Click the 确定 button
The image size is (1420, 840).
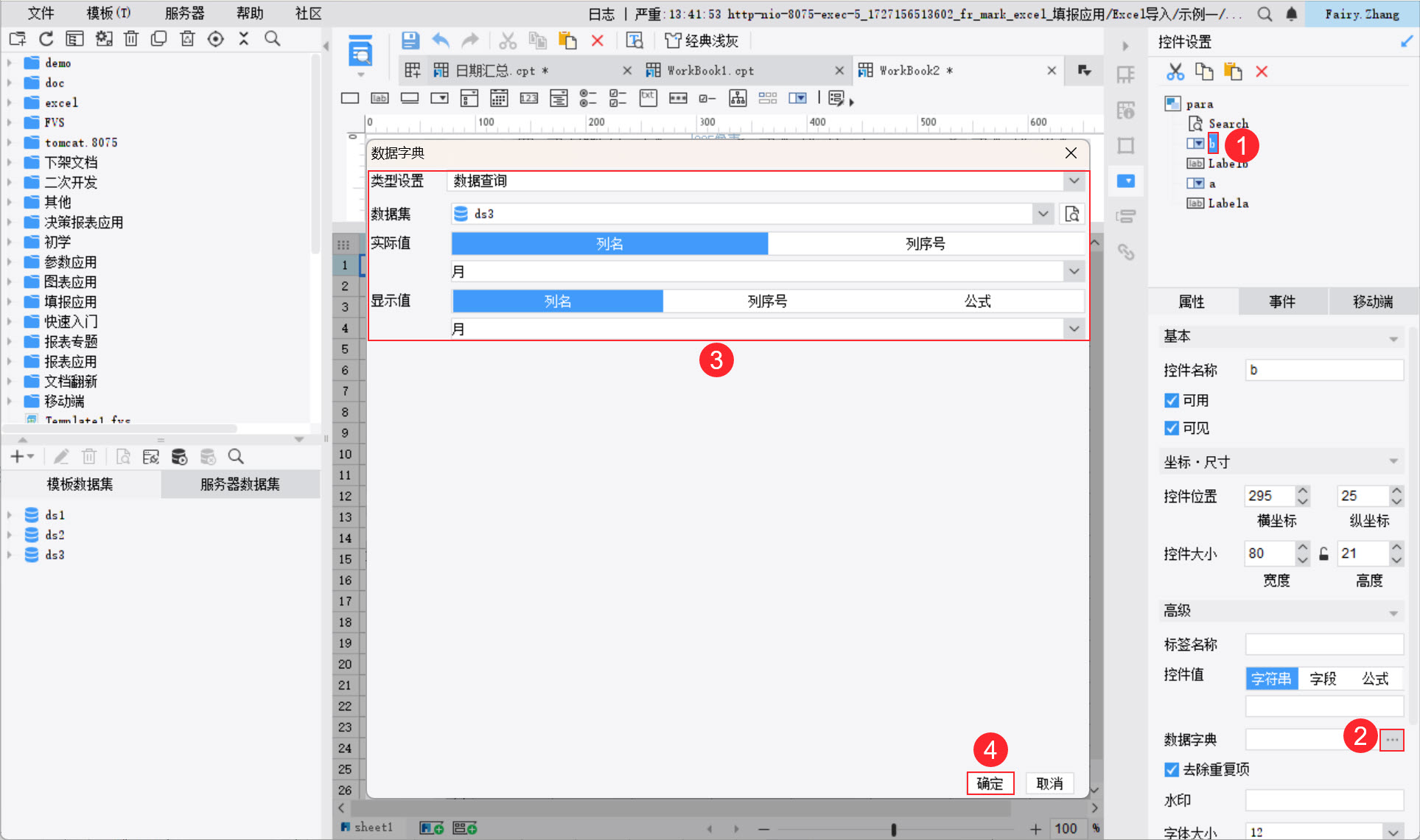(x=990, y=783)
